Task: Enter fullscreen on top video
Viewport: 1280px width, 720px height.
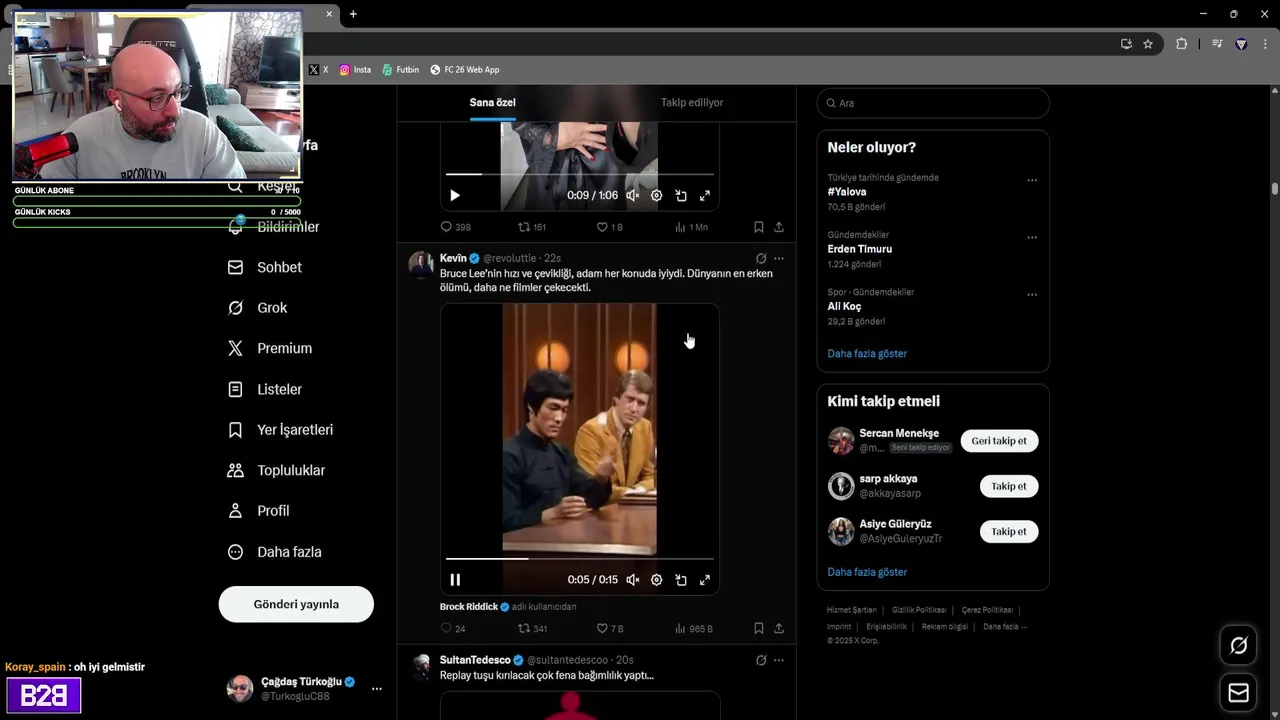Action: (x=705, y=196)
